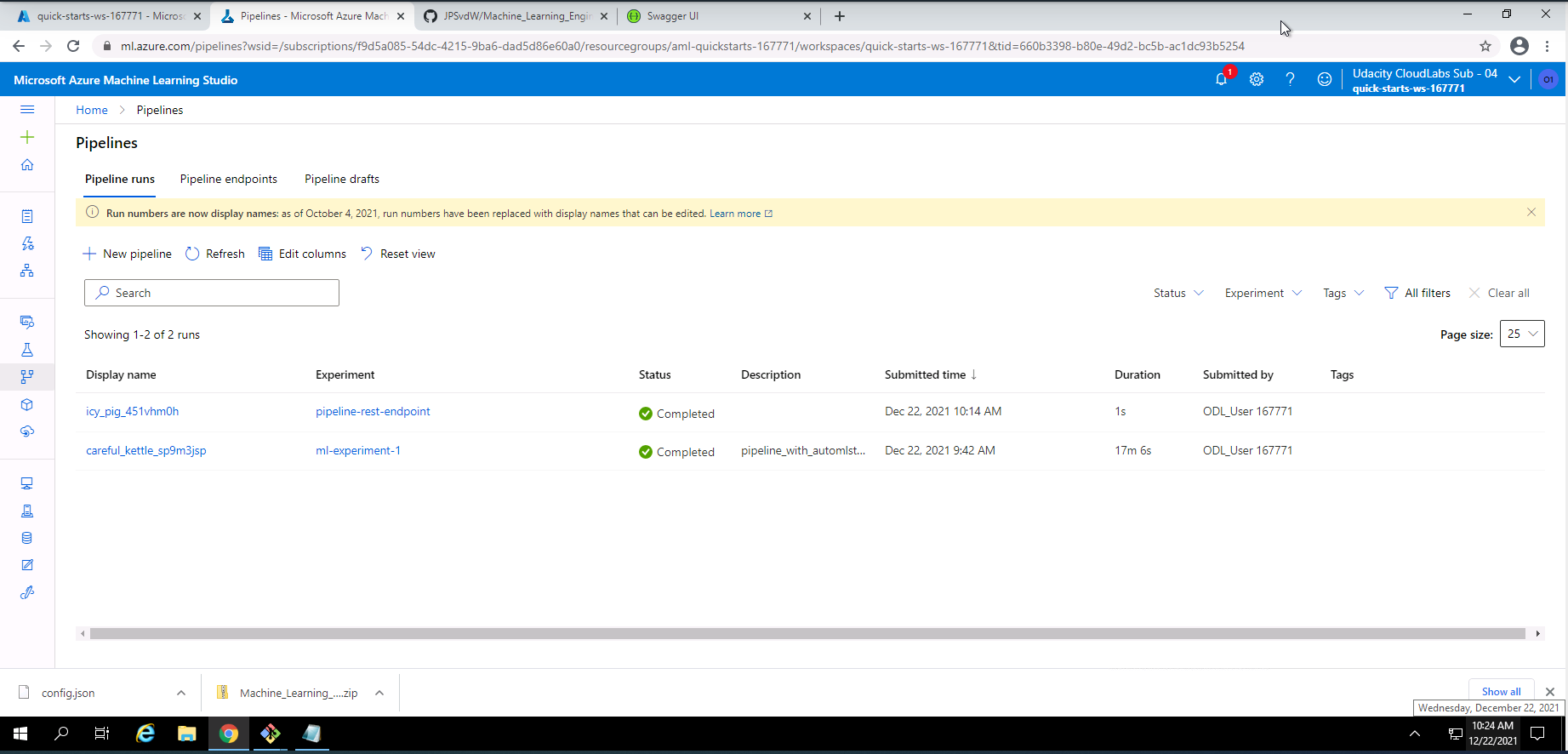Switch to Pipeline drafts tab
This screenshot has width=1568, height=754.
point(342,179)
